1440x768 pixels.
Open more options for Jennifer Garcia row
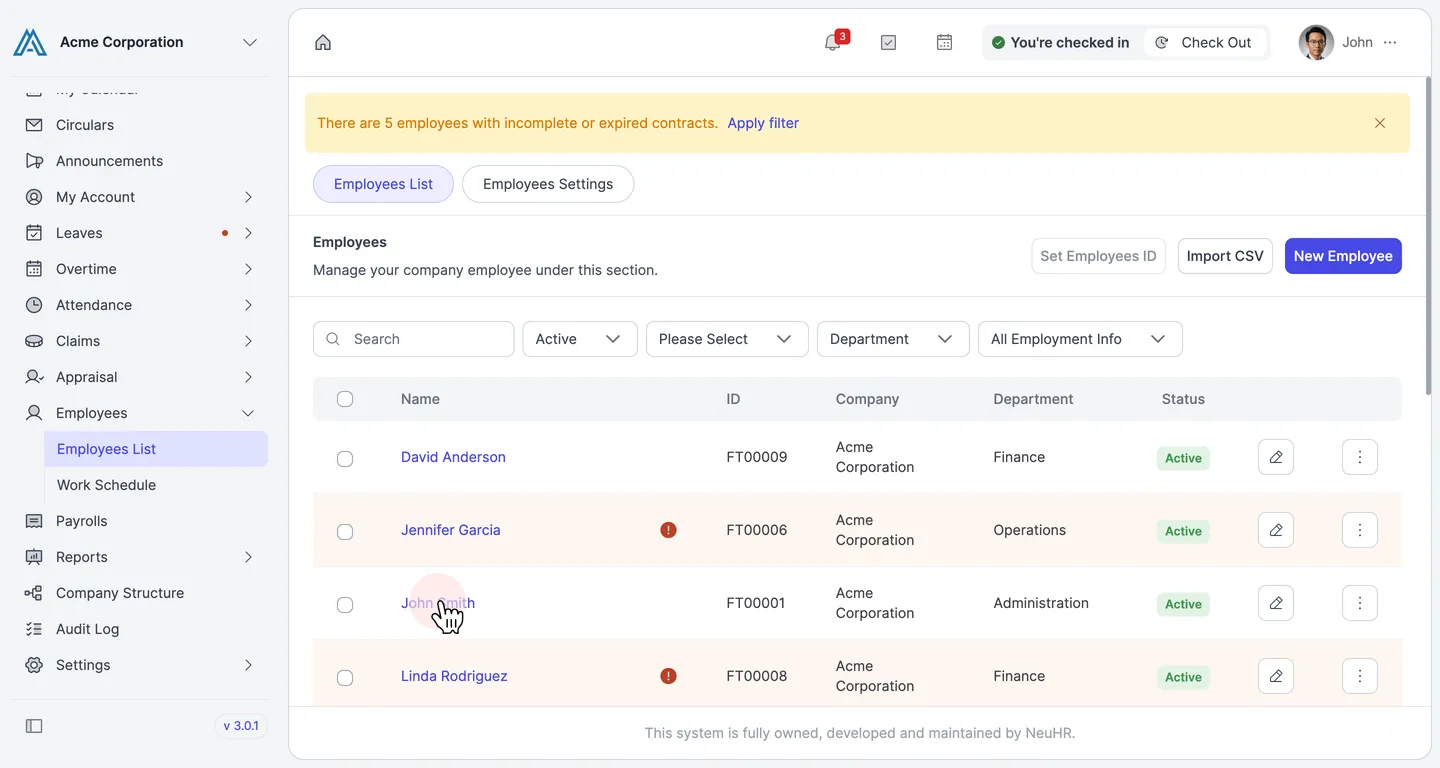click(1360, 530)
